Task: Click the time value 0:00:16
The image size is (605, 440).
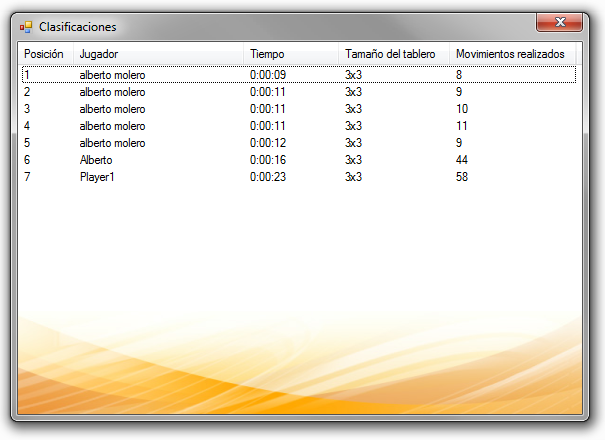Action: point(268,160)
